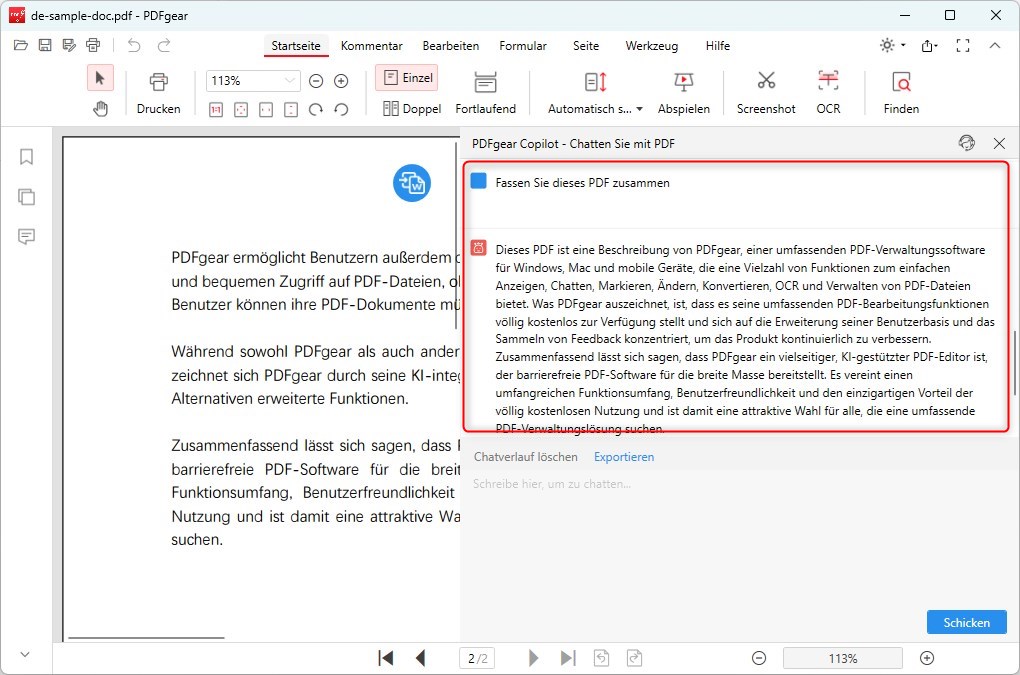Rotate page clockwise
This screenshot has width=1020, height=675.
point(316,109)
